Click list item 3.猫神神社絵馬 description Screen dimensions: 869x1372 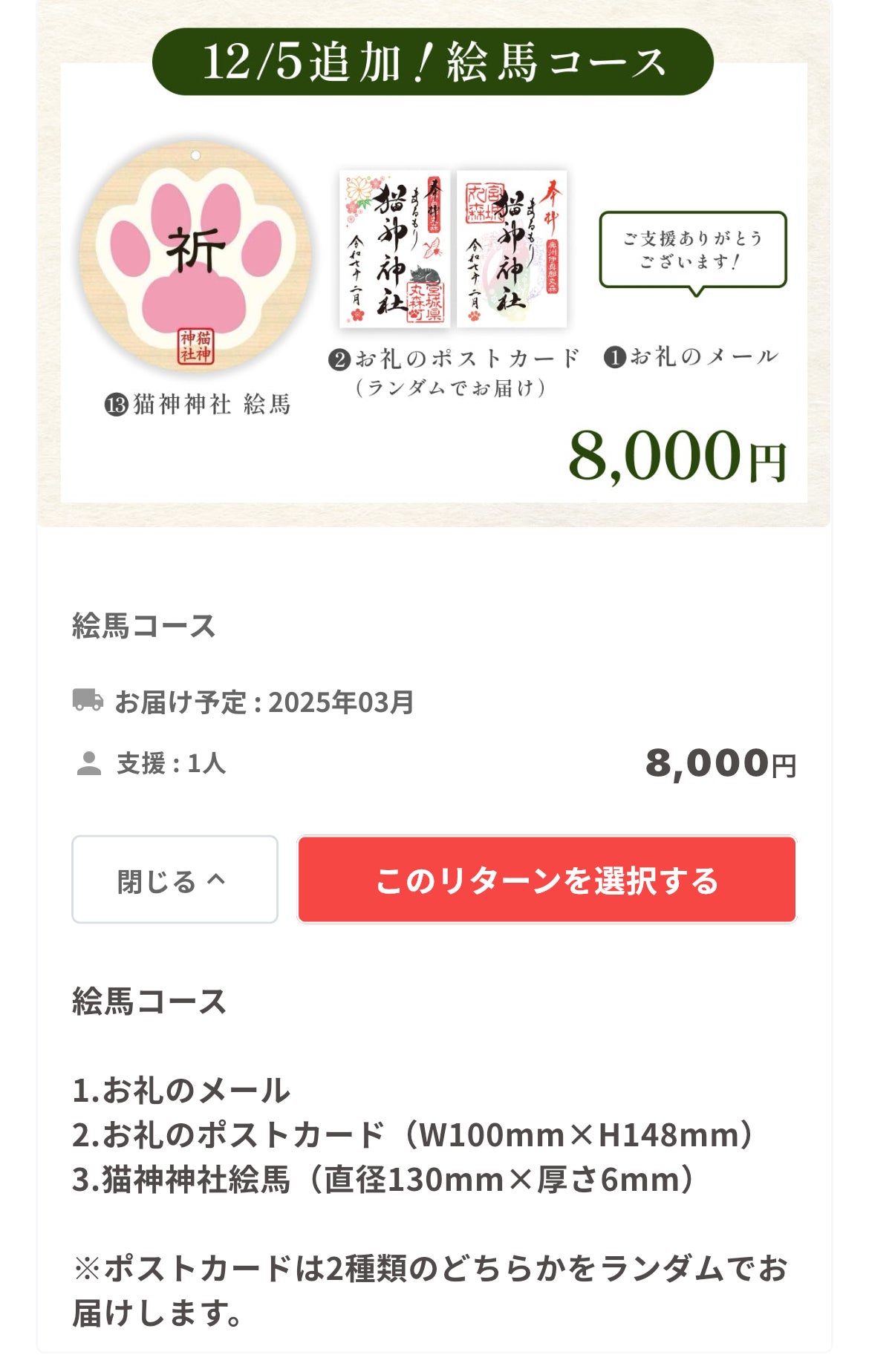point(383,1180)
